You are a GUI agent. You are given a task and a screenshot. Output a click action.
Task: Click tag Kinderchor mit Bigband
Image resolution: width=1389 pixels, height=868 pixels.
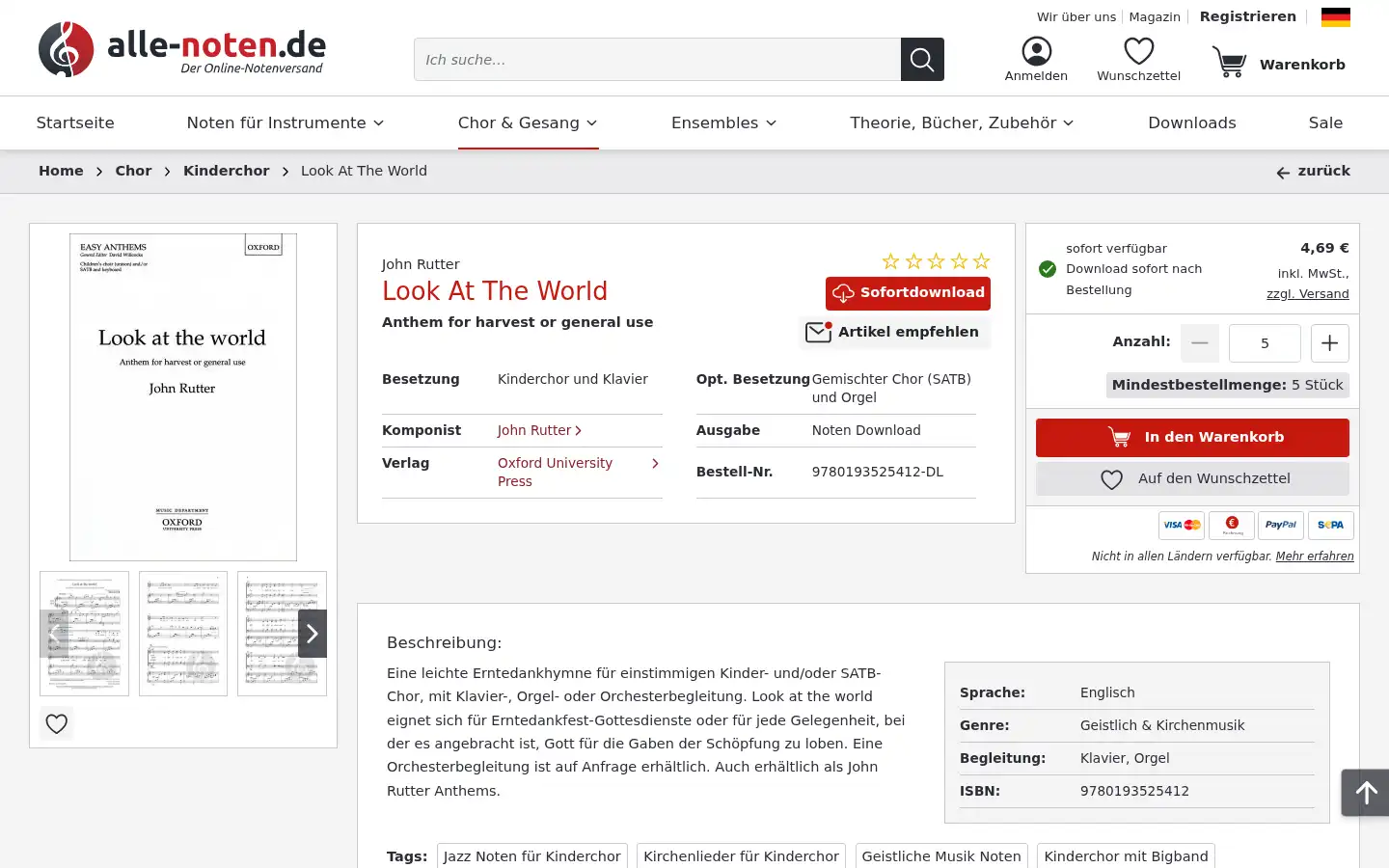point(1126,856)
